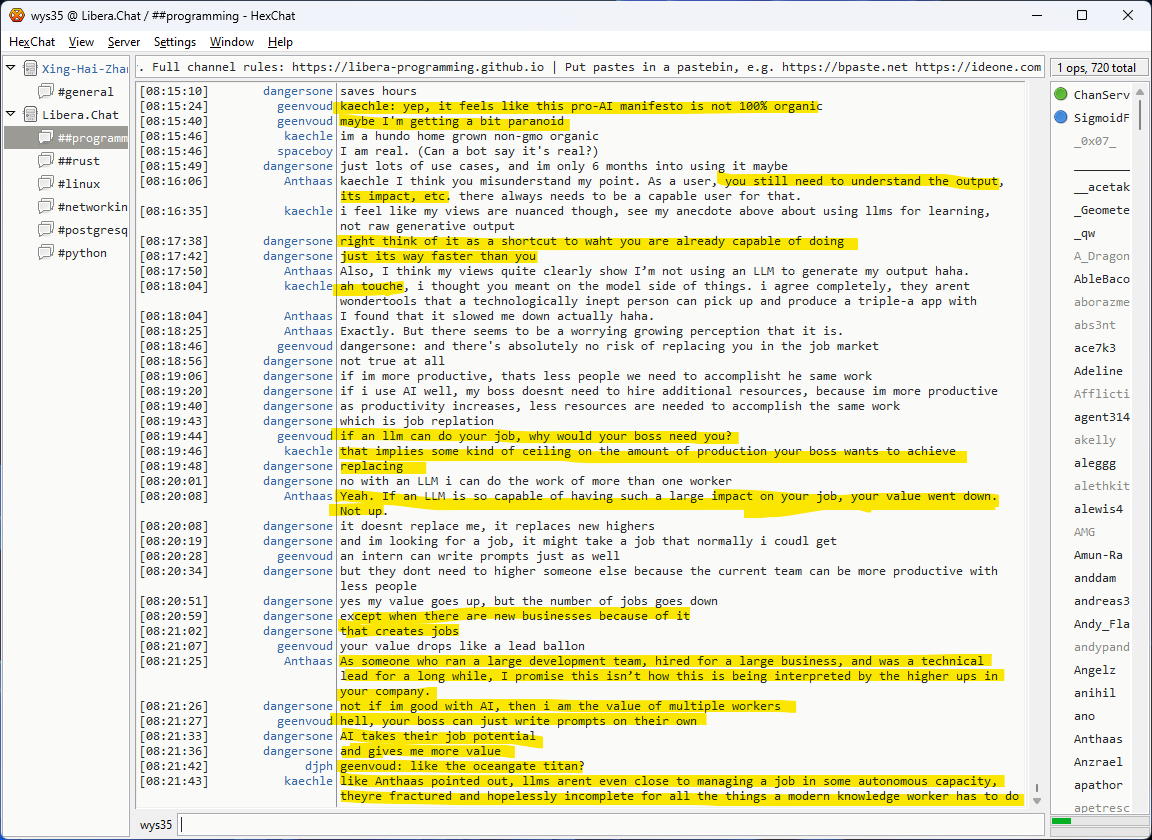This screenshot has height=840, width=1152.
Task: Select the #linux channel in tree
Action: (x=79, y=184)
